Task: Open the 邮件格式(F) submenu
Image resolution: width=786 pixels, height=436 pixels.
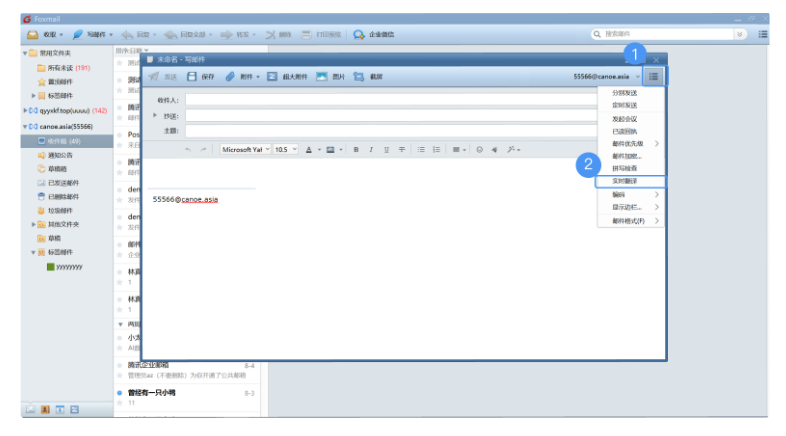Action: pos(631,221)
